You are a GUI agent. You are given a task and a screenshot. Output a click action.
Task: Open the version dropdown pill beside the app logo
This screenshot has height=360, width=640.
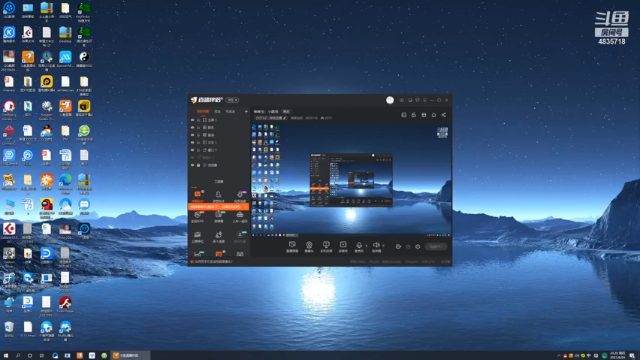click(232, 100)
